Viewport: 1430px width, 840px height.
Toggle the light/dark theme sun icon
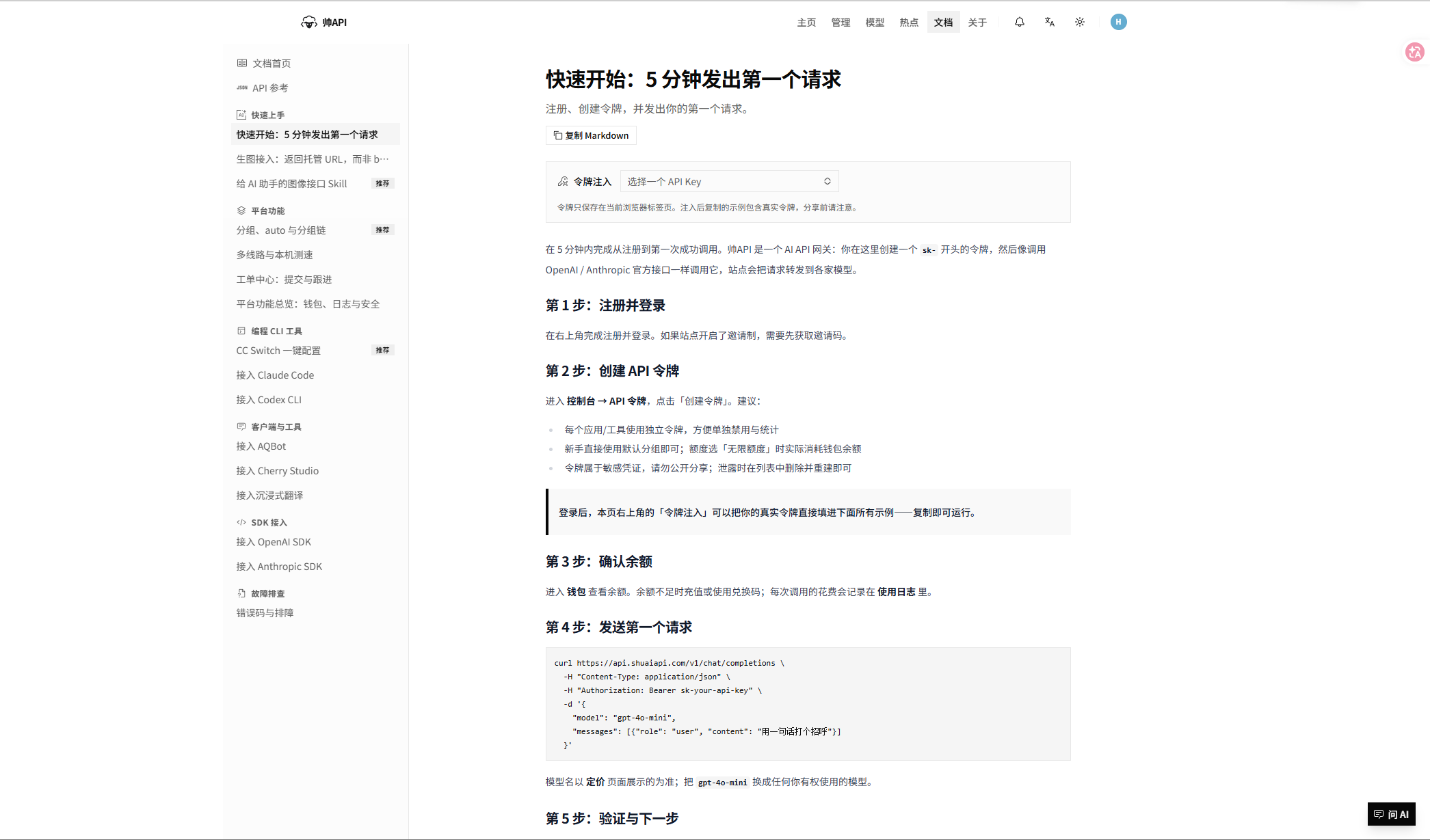coord(1080,22)
